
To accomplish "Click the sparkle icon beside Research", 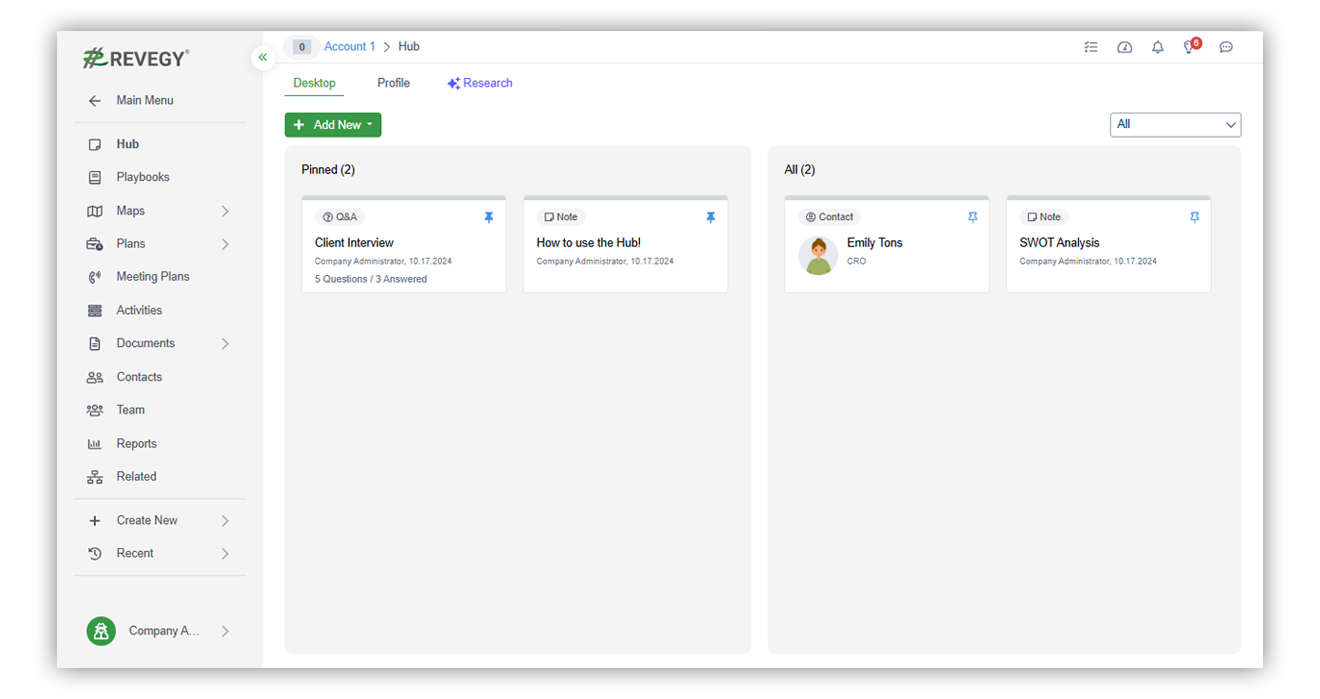I will click(453, 84).
